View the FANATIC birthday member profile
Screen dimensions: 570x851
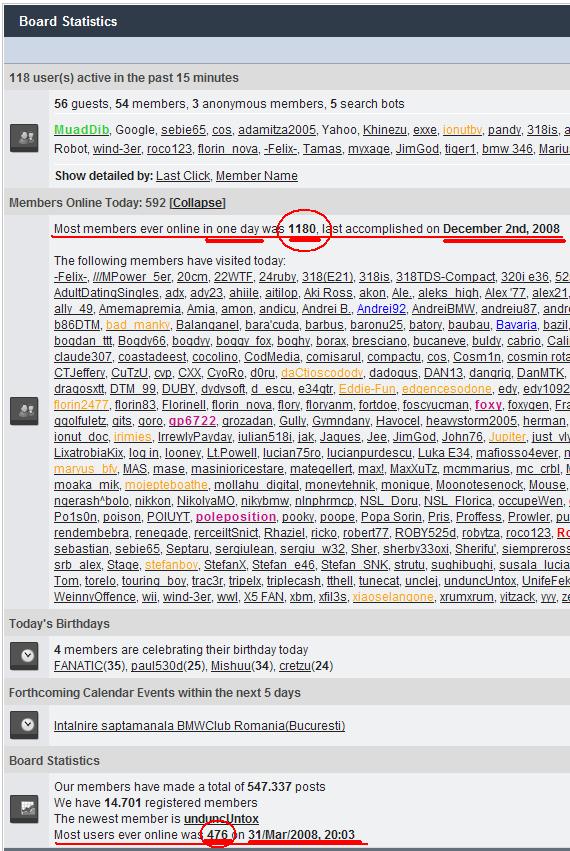click(78, 666)
